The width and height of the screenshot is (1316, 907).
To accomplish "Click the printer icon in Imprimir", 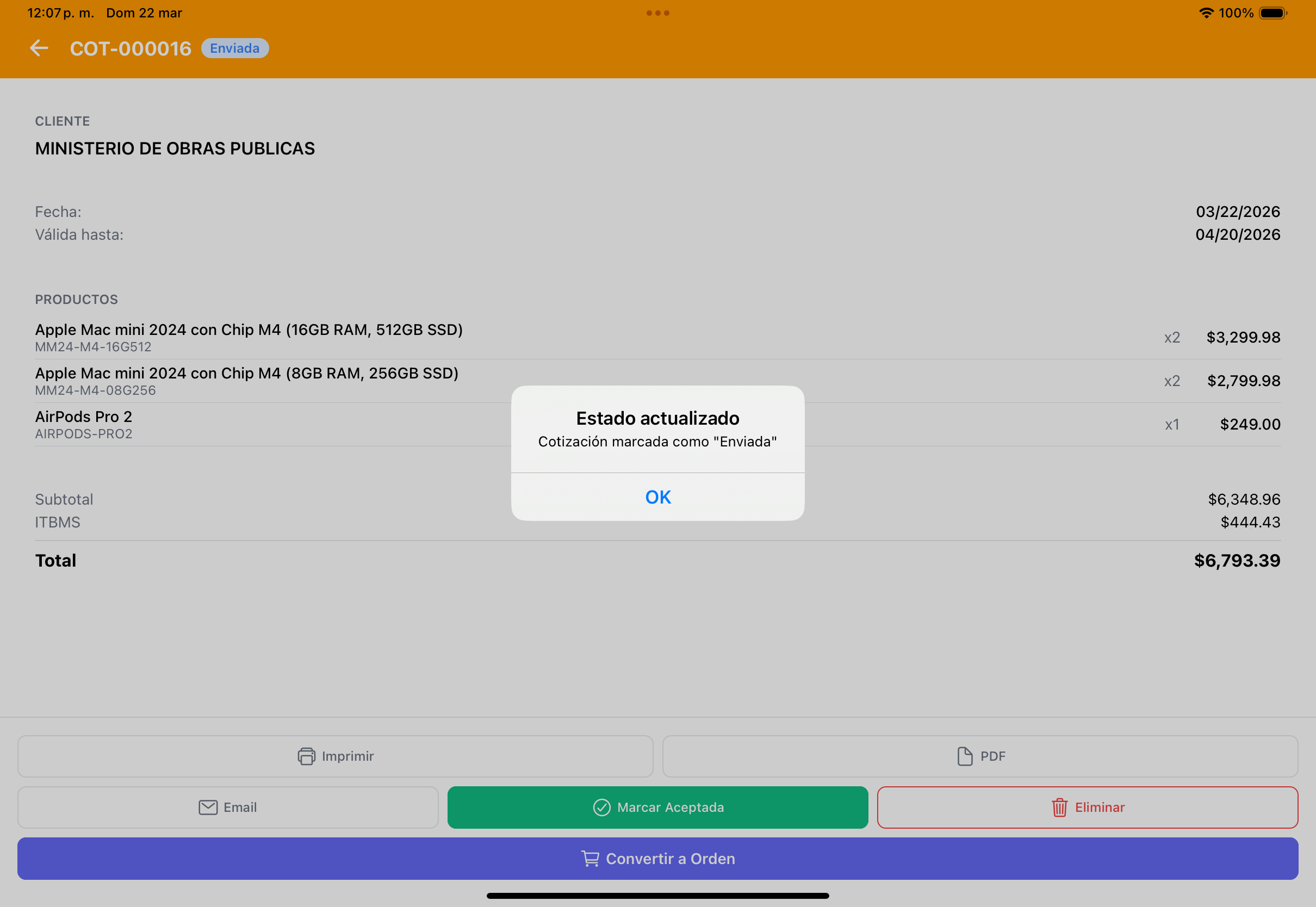I will (x=306, y=756).
